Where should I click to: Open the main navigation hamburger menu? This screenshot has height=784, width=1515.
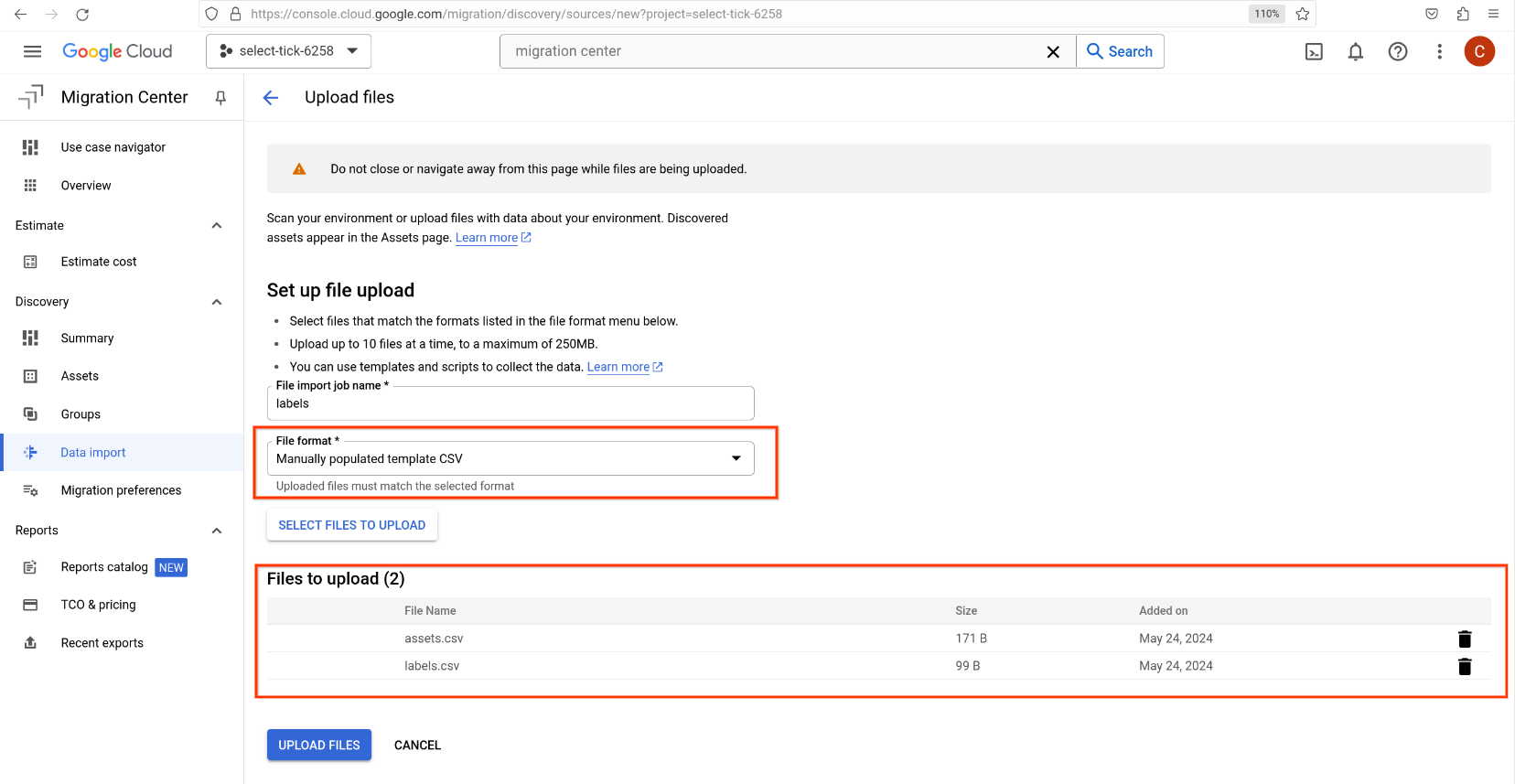(32, 51)
